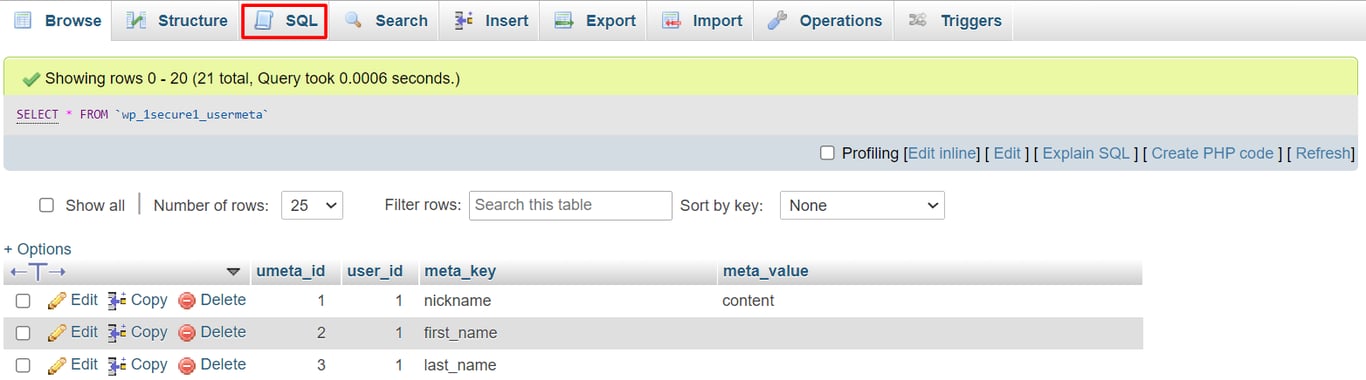The image size is (1366, 380).
Task: Click the Import tab icon
Action: (x=672, y=21)
